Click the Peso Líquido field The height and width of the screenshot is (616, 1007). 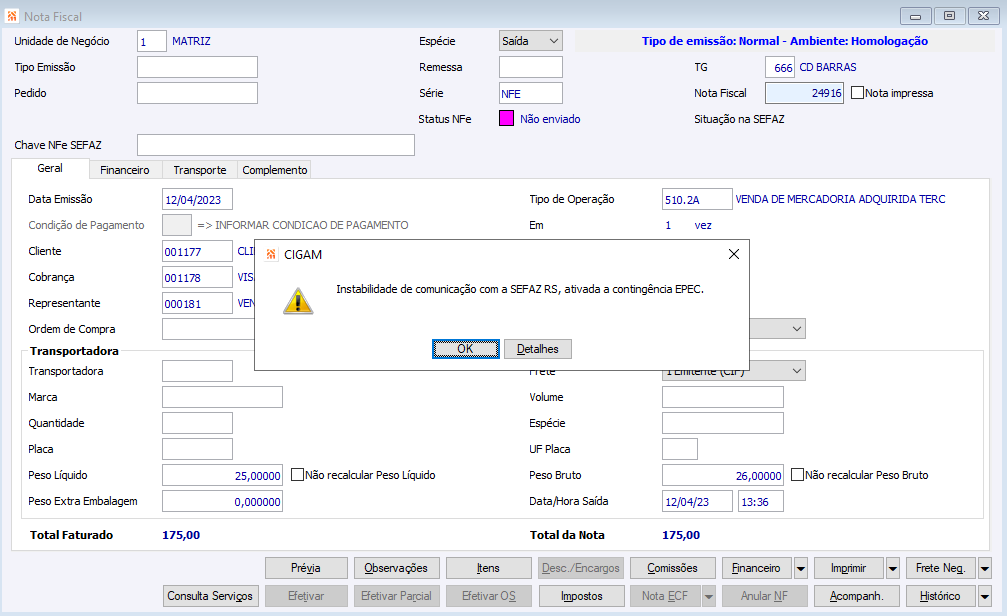click(222, 475)
